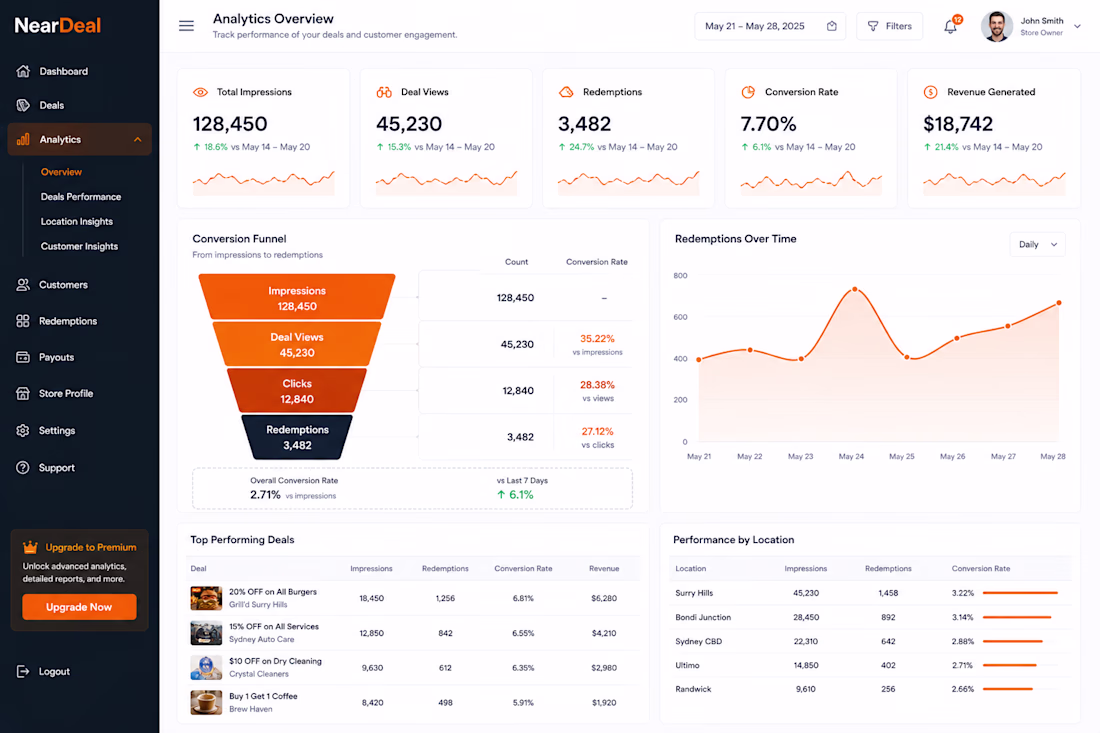Image resolution: width=1100 pixels, height=733 pixels.
Task: Select Overview in the Analytics submenu
Action: [61, 172]
